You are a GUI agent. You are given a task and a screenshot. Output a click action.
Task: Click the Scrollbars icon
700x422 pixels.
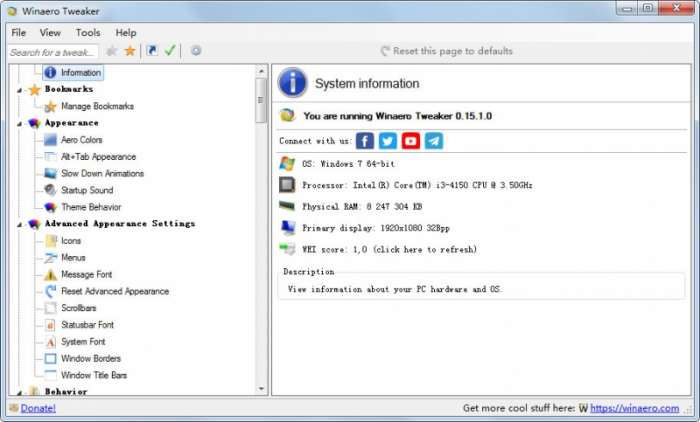click(50, 308)
